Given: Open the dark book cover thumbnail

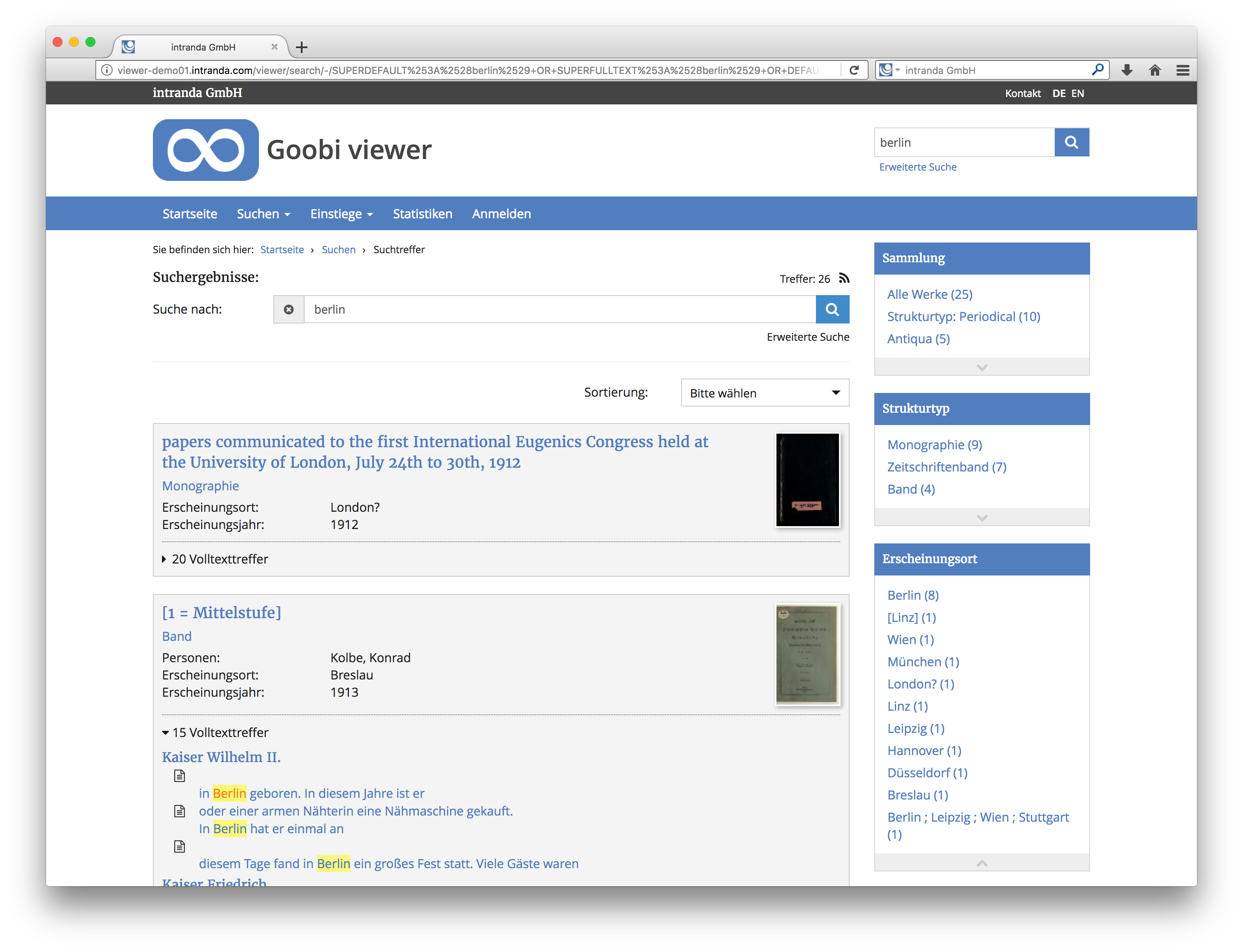Looking at the screenshot, I should 807,480.
